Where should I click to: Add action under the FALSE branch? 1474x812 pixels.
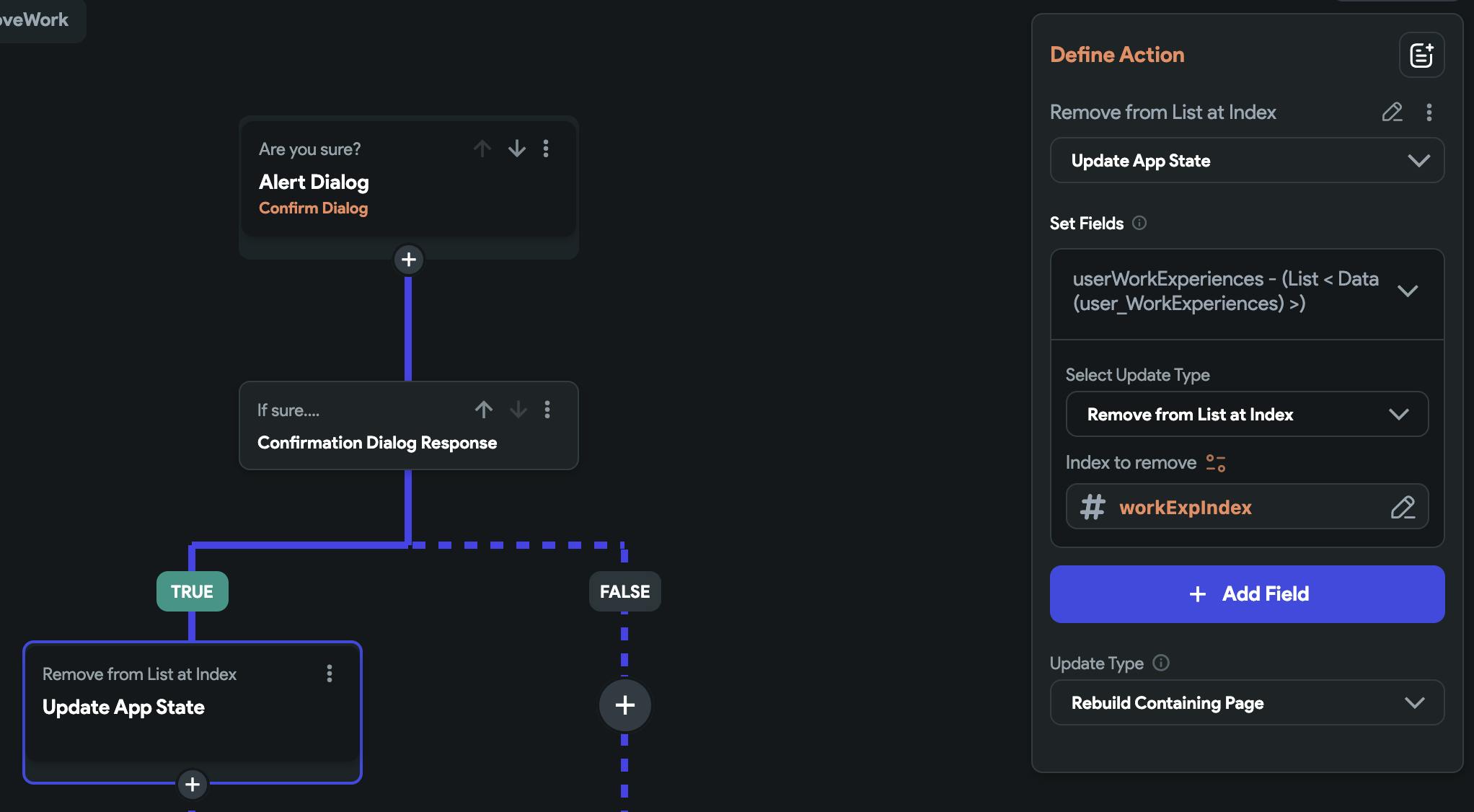[x=625, y=705]
